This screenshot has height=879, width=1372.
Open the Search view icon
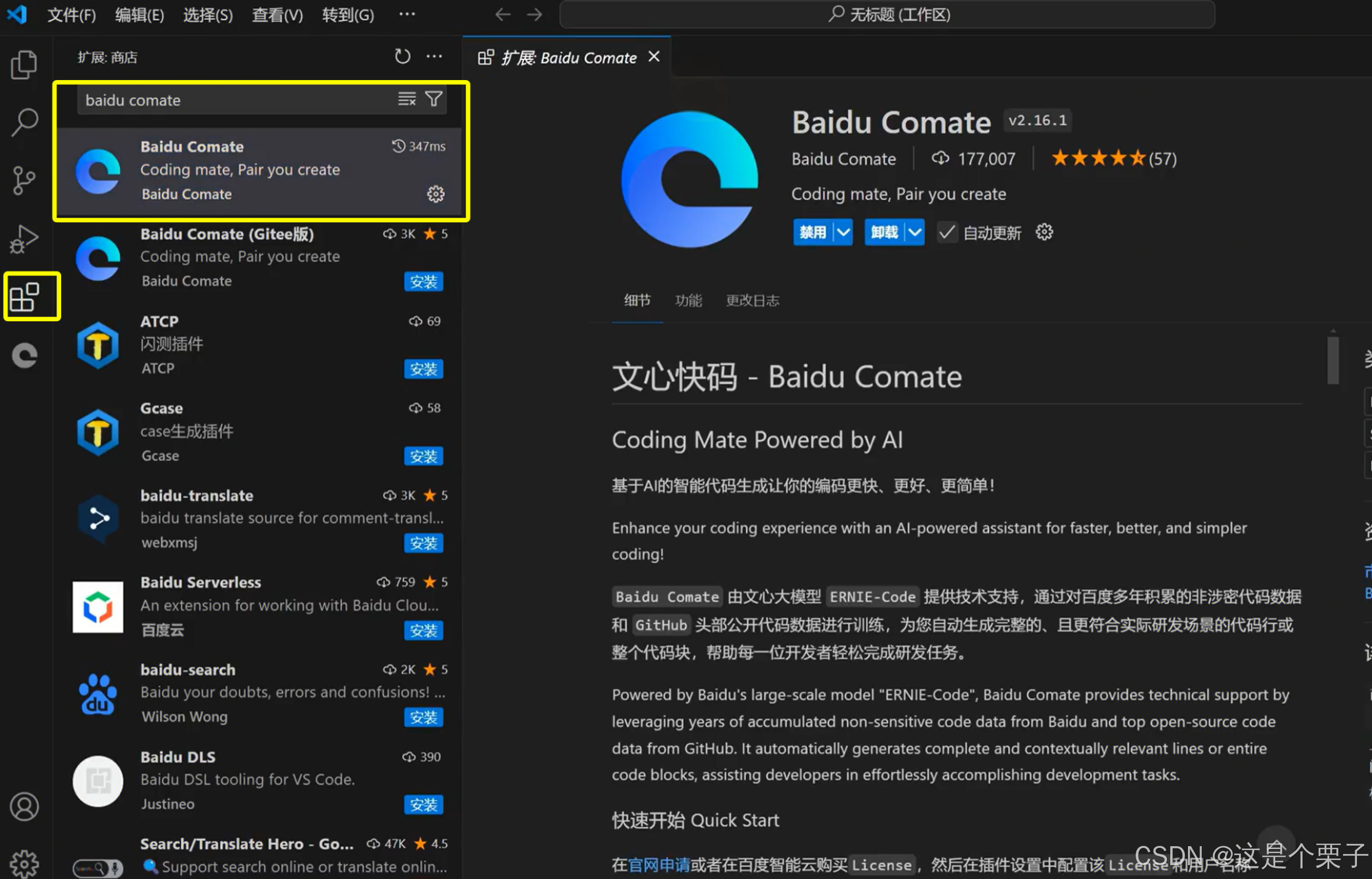[24, 122]
